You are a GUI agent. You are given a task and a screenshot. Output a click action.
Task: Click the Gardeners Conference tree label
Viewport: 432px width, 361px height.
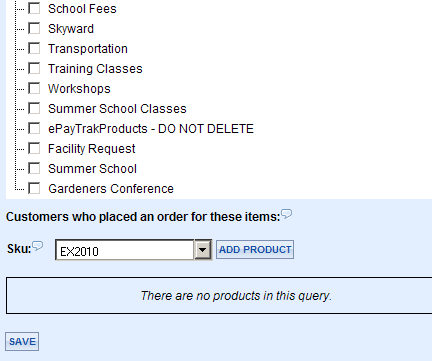click(x=111, y=189)
